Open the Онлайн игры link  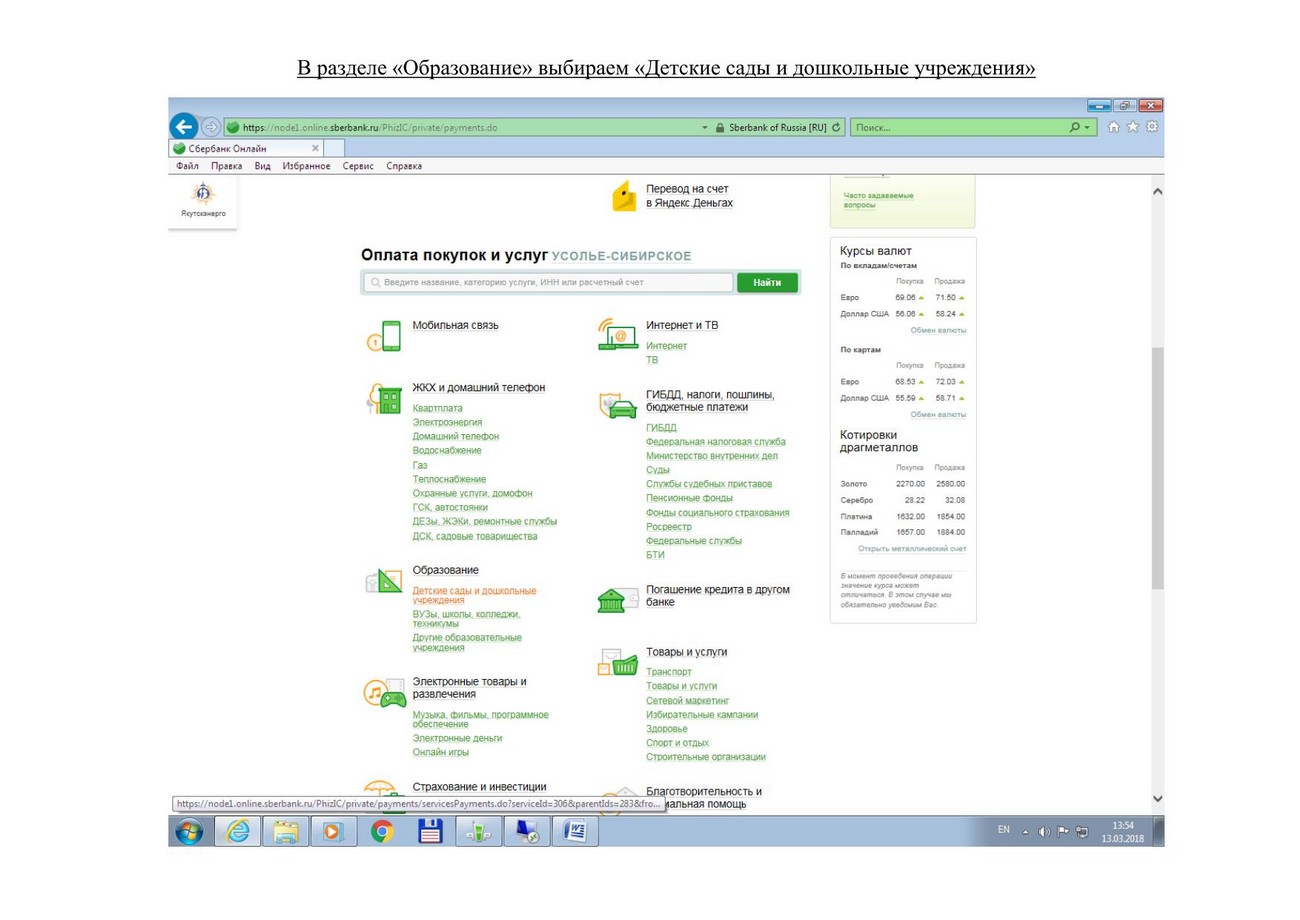point(440,752)
